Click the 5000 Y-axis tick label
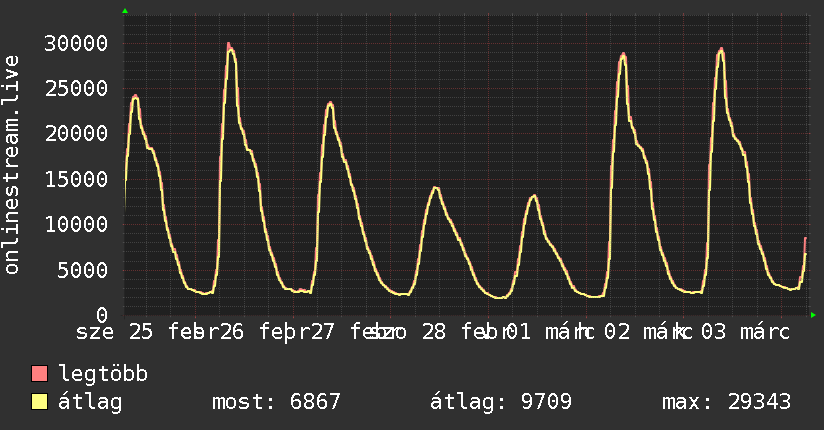824x430 pixels. tap(83, 270)
